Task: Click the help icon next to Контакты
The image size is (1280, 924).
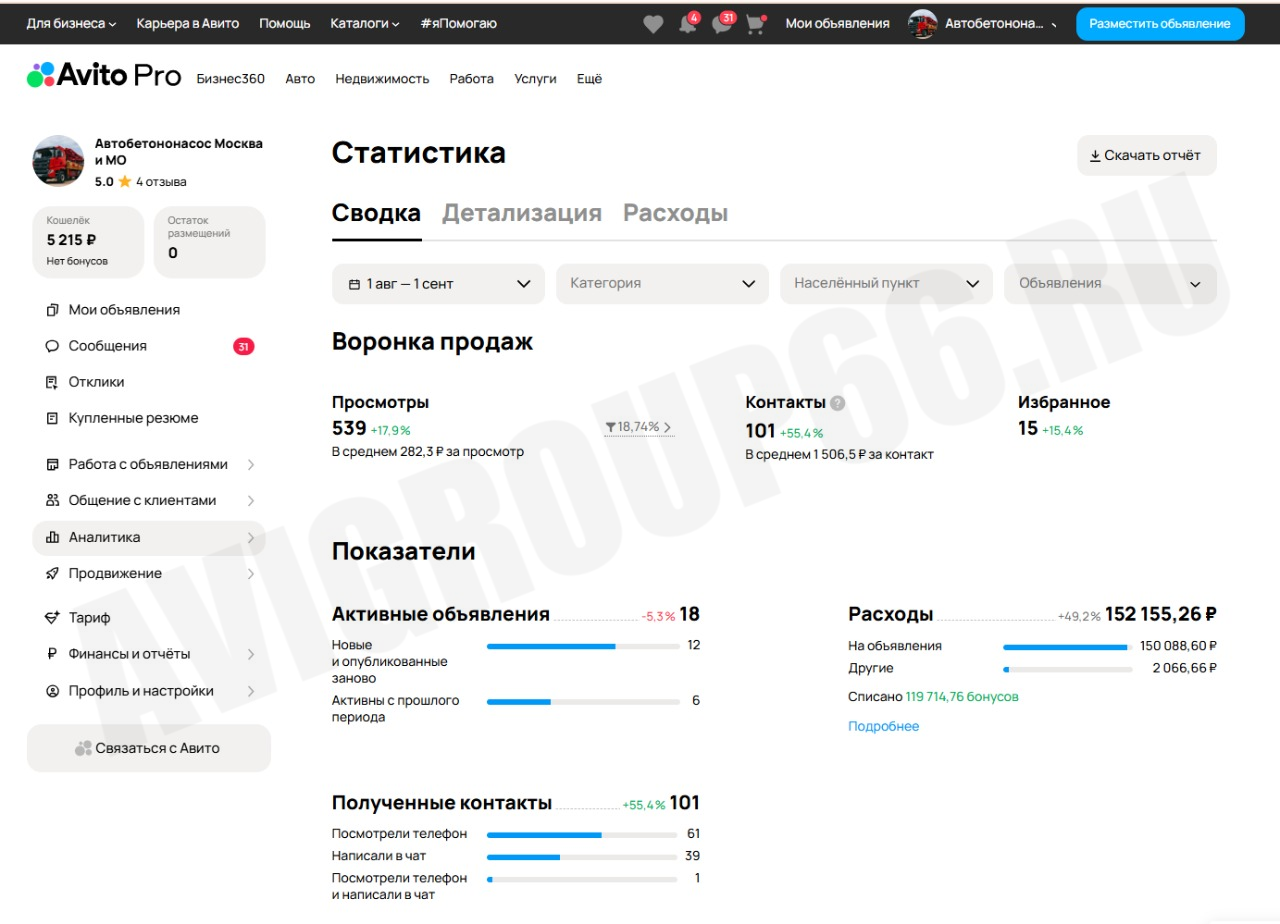Action: coord(838,403)
